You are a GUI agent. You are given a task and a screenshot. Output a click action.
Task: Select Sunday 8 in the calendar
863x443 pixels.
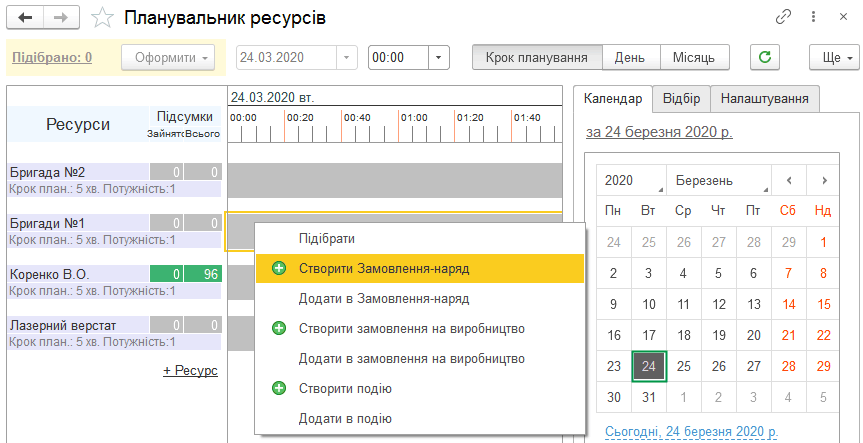(x=823, y=273)
